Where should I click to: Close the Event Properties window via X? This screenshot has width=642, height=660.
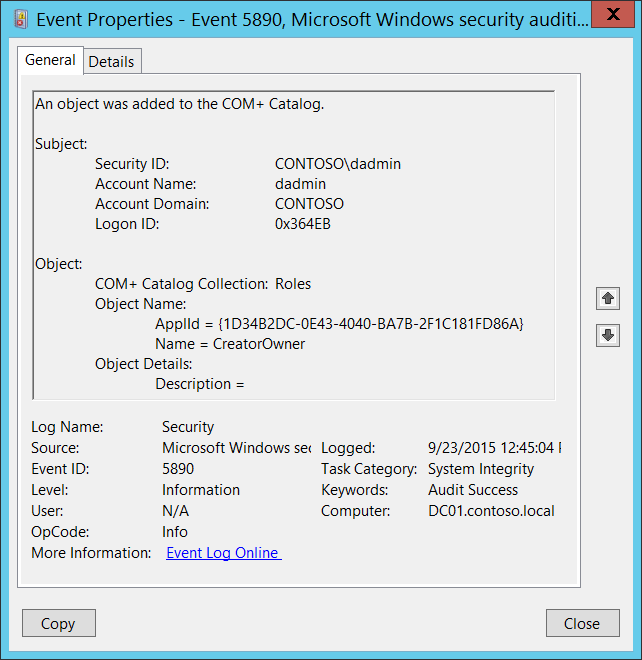(613, 14)
